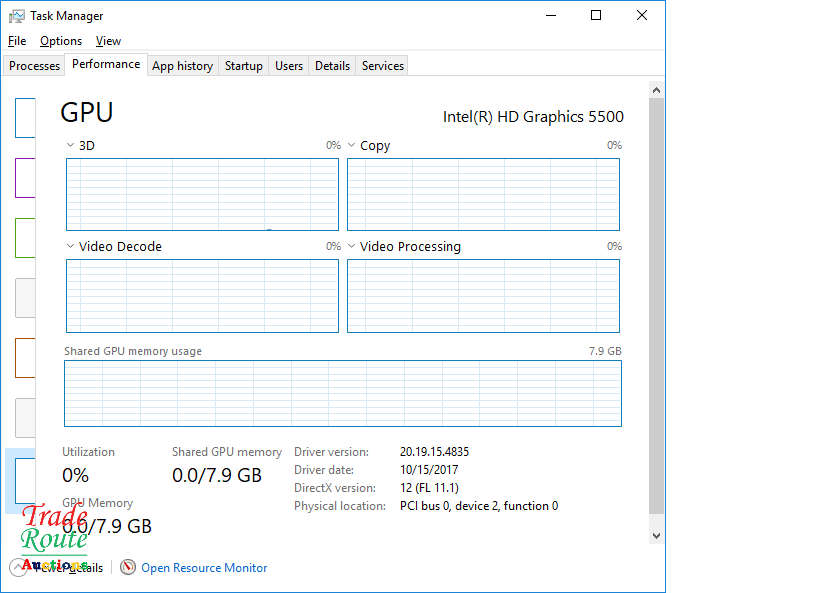Open the View menu
This screenshot has width=819, height=593.
click(x=108, y=41)
